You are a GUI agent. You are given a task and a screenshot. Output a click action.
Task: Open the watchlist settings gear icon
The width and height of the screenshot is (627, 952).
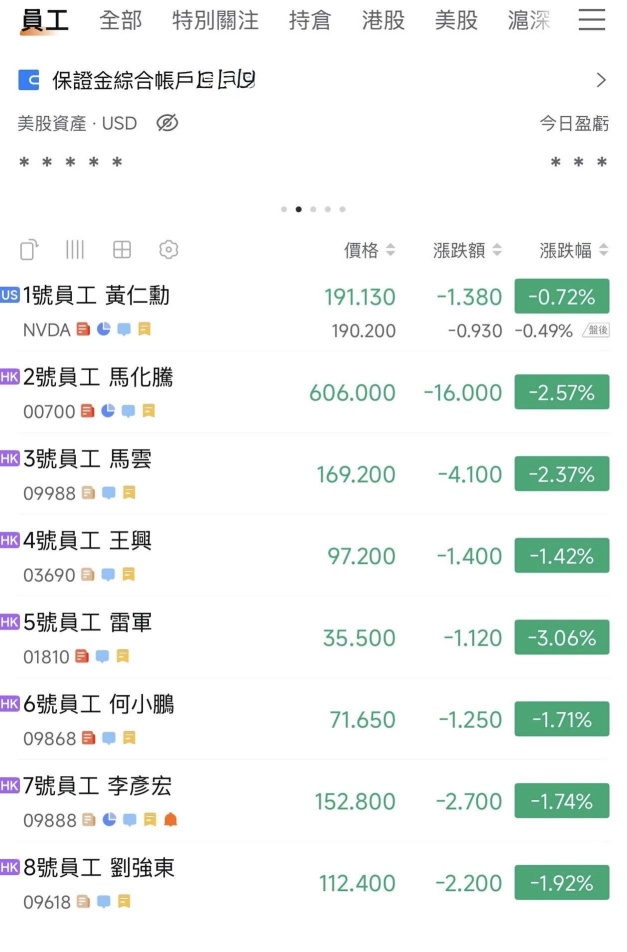(x=169, y=250)
